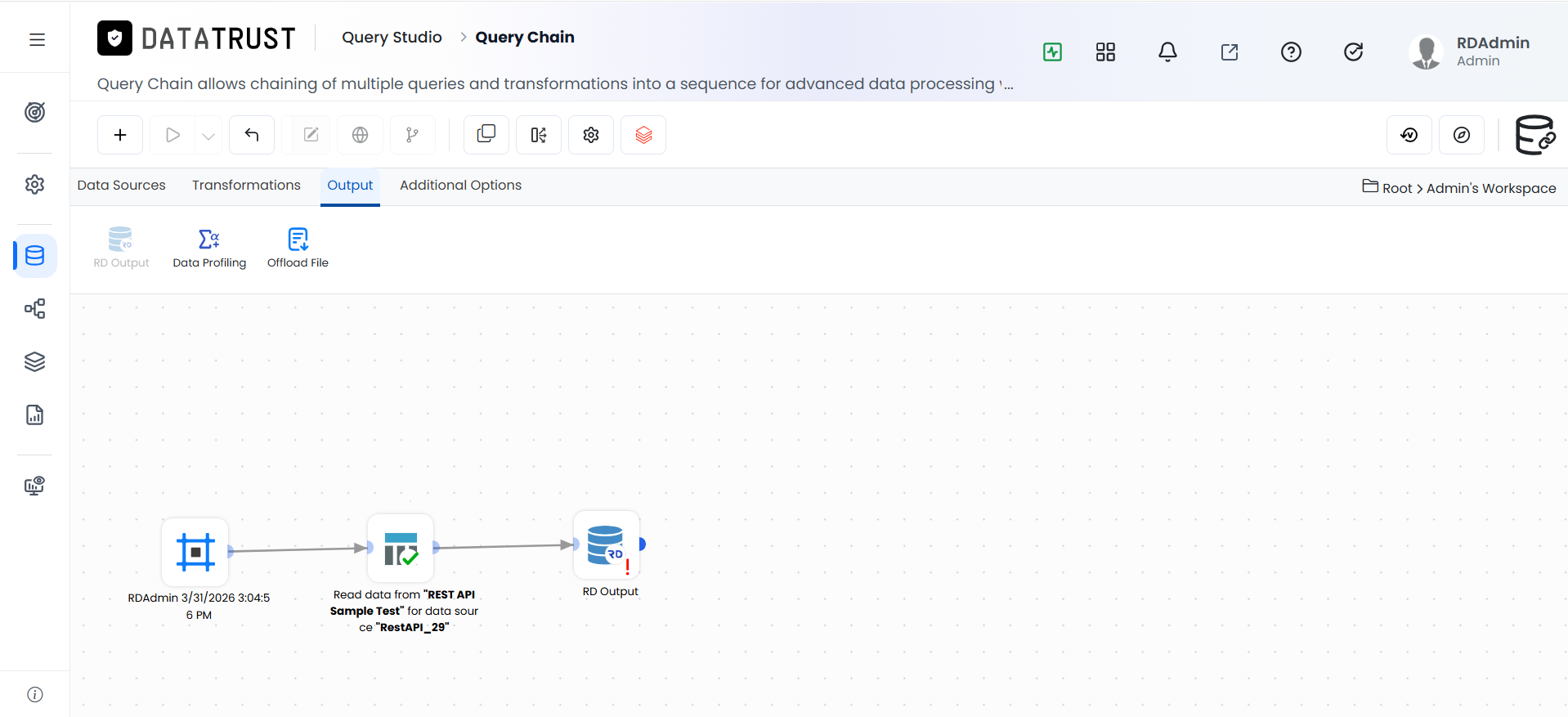Click Root folder breadcrumb
This screenshot has width=1568, height=717.
1387,187
